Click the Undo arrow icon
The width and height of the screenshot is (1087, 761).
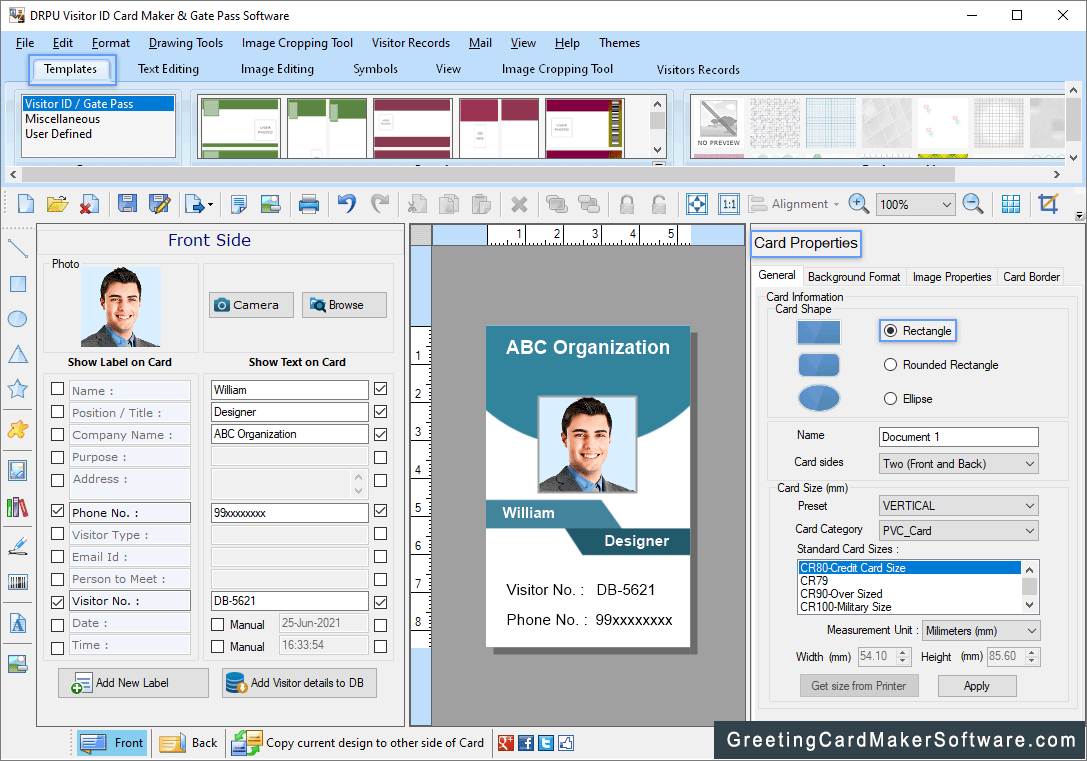pos(347,204)
